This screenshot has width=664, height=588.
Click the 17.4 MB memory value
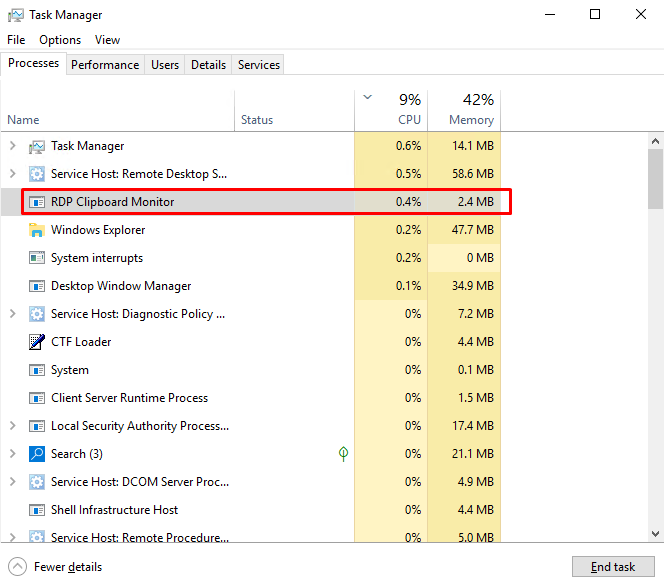coord(473,426)
